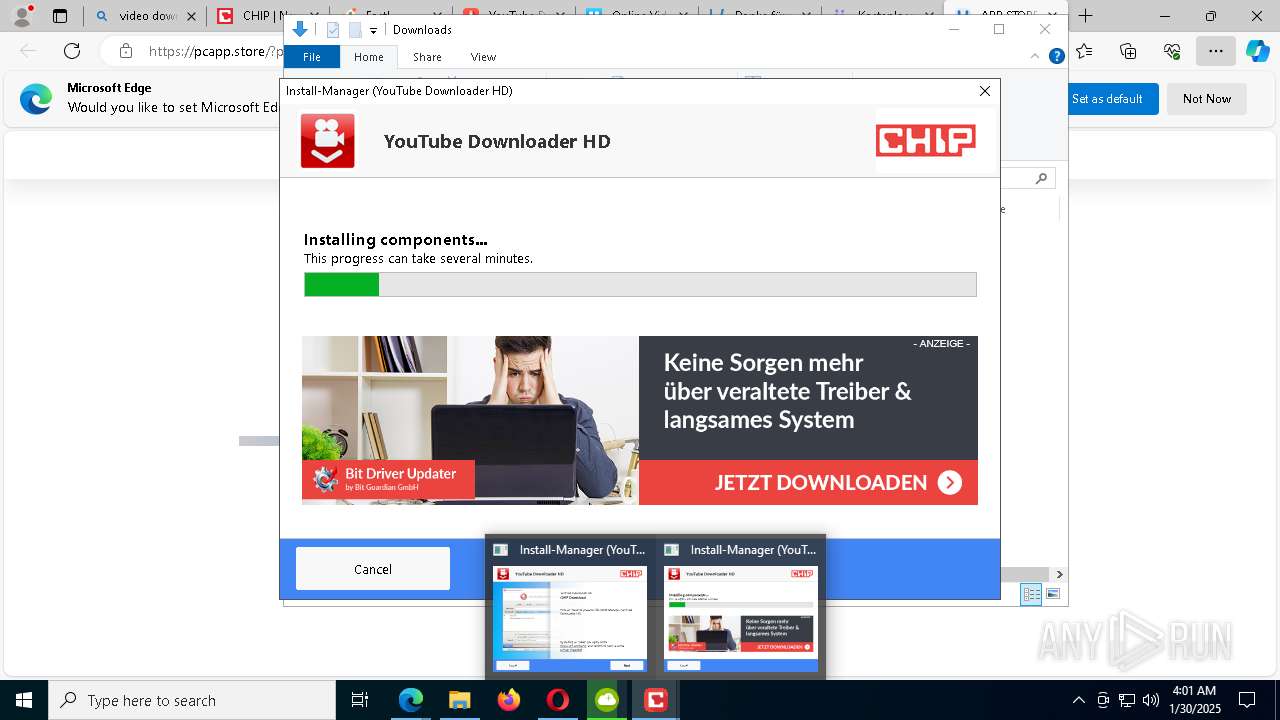Open the Windows Start menu
Viewport: 1280px width, 720px height.
tap(24, 700)
